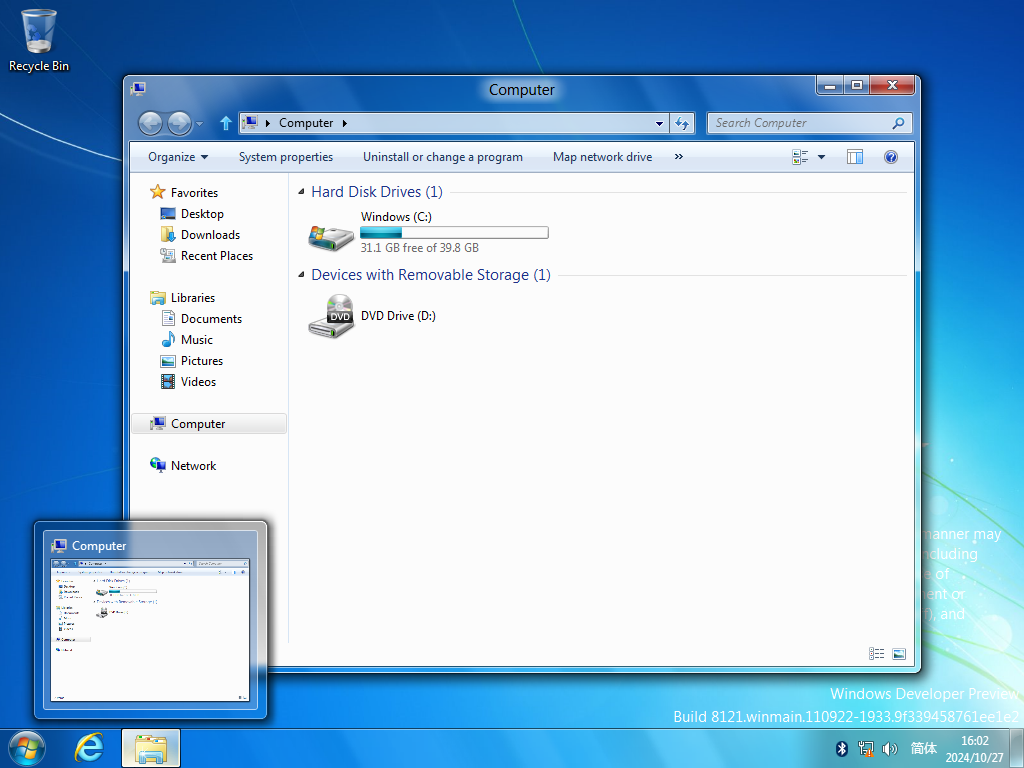The image size is (1024, 768).
Task: Click the address bar computer icon
Action: coord(249,122)
